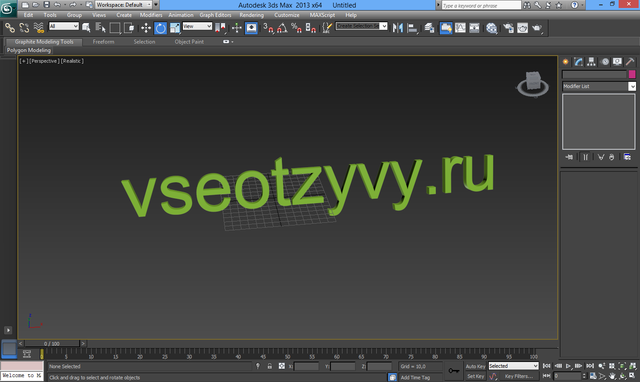Open the Select by Name tool

100,28
